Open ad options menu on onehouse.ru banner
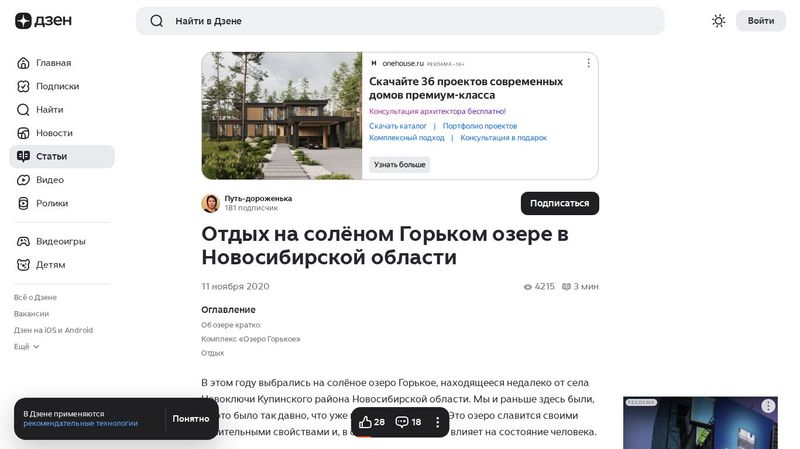Image resolution: width=800 pixels, height=449 pixels. point(588,63)
